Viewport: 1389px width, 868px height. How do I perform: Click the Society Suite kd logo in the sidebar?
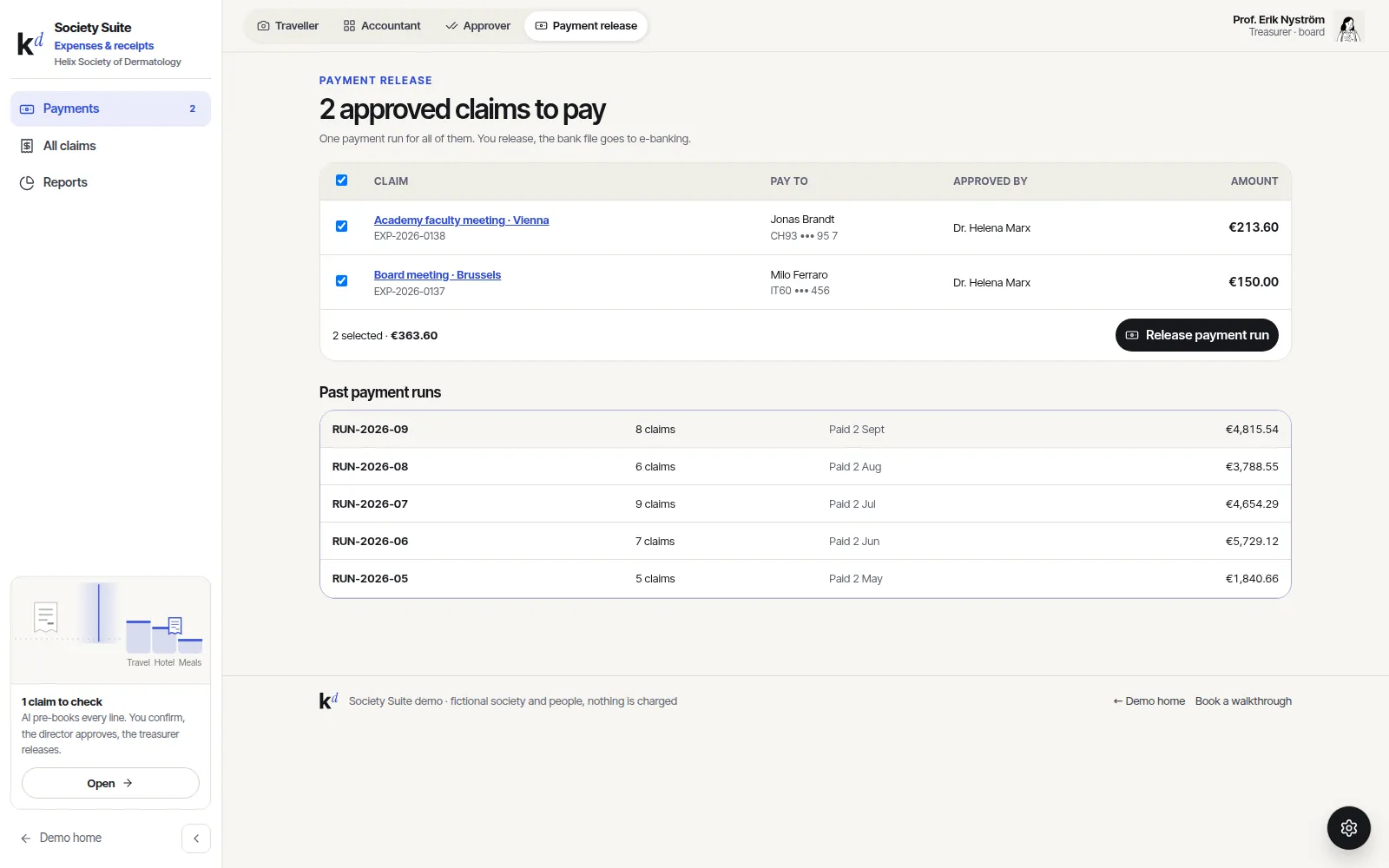(30, 43)
